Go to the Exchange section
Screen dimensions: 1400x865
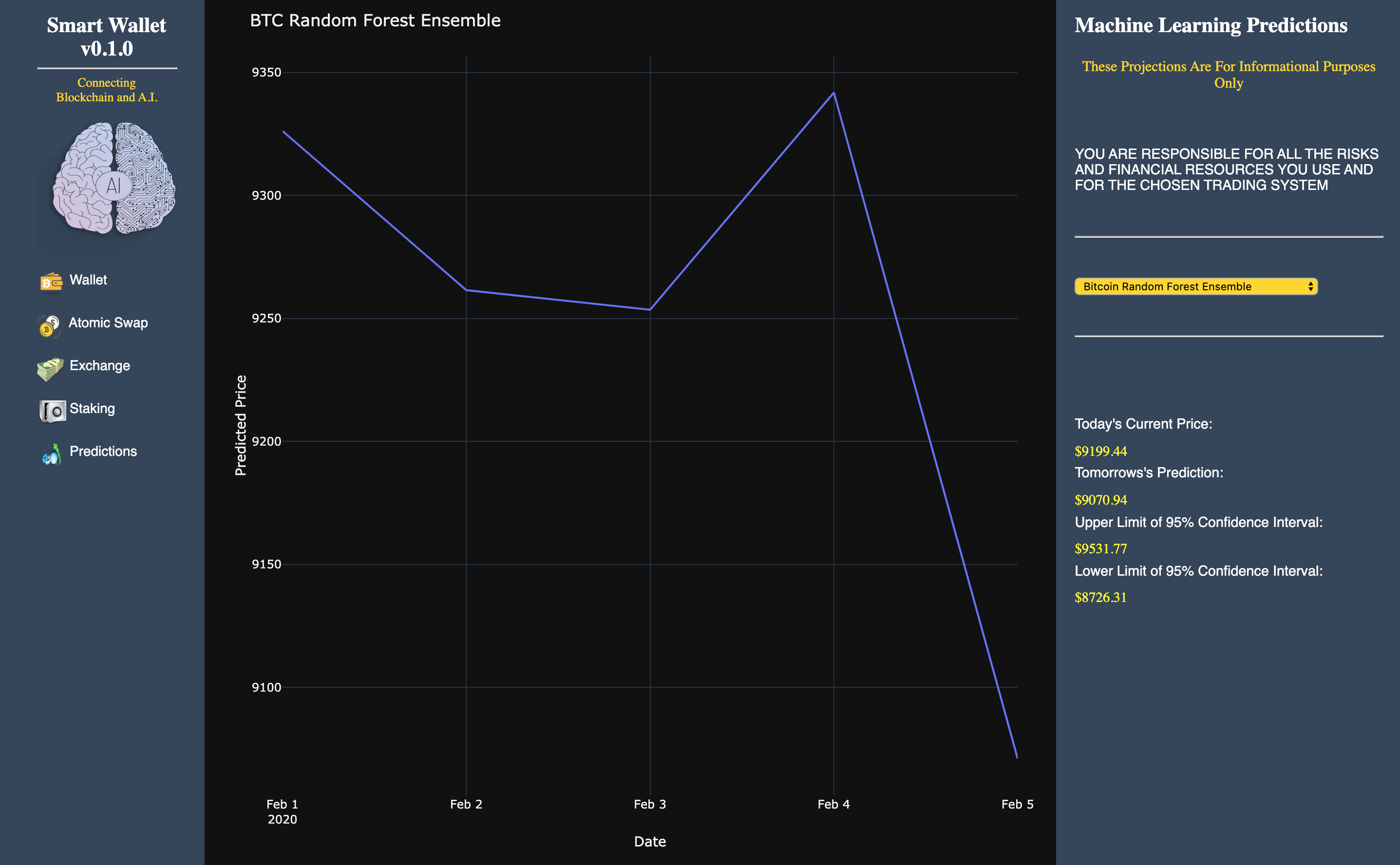coord(99,366)
